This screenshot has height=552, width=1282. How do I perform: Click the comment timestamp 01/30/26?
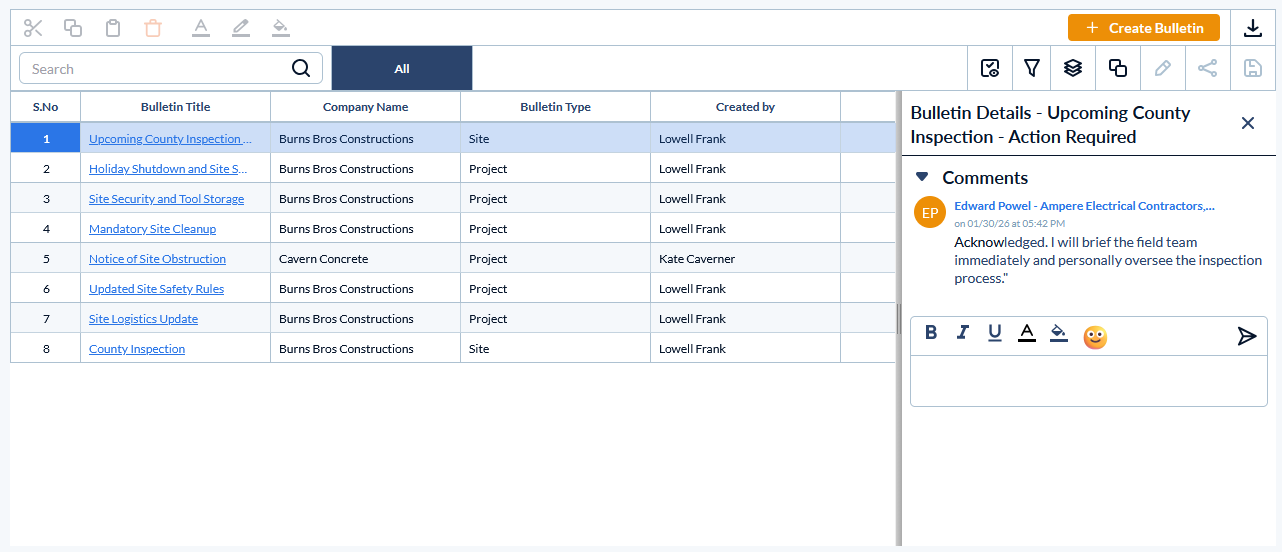(x=1010, y=223)
